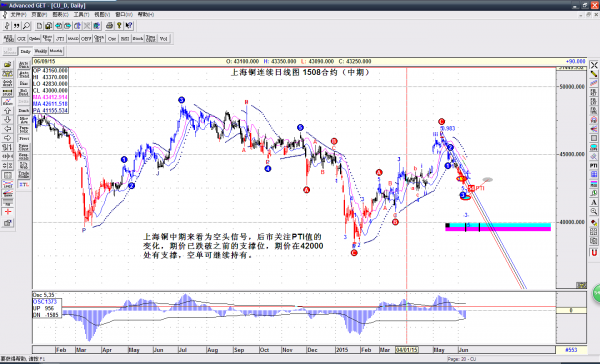Open the tools menu (T)

pos(81,15)
